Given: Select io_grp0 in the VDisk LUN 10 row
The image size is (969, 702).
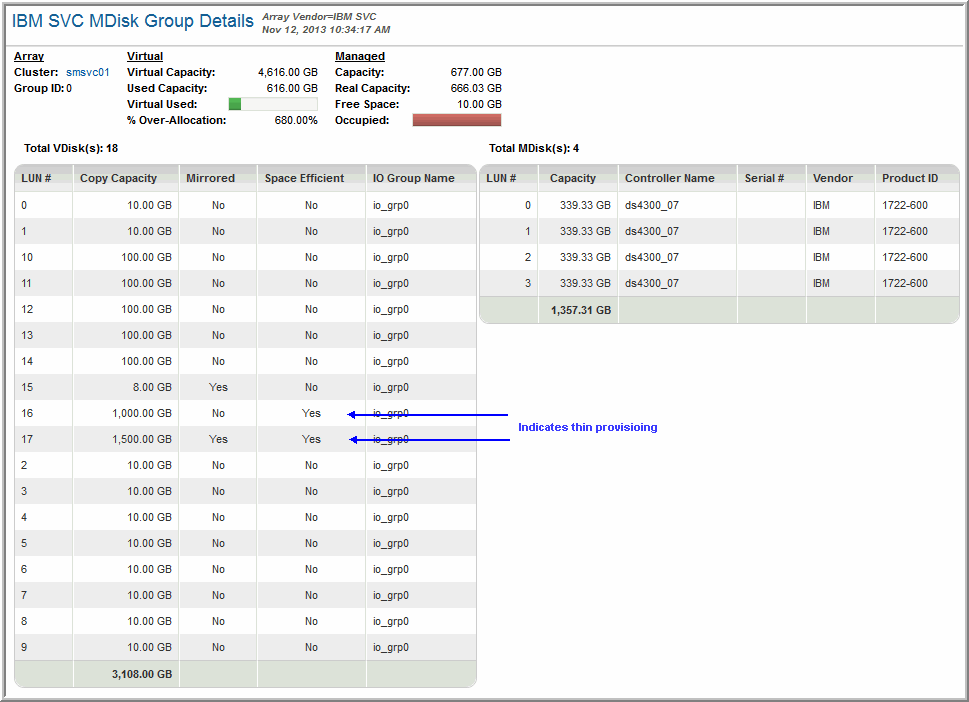Looking at the screenshot, I should coord(391,257).
